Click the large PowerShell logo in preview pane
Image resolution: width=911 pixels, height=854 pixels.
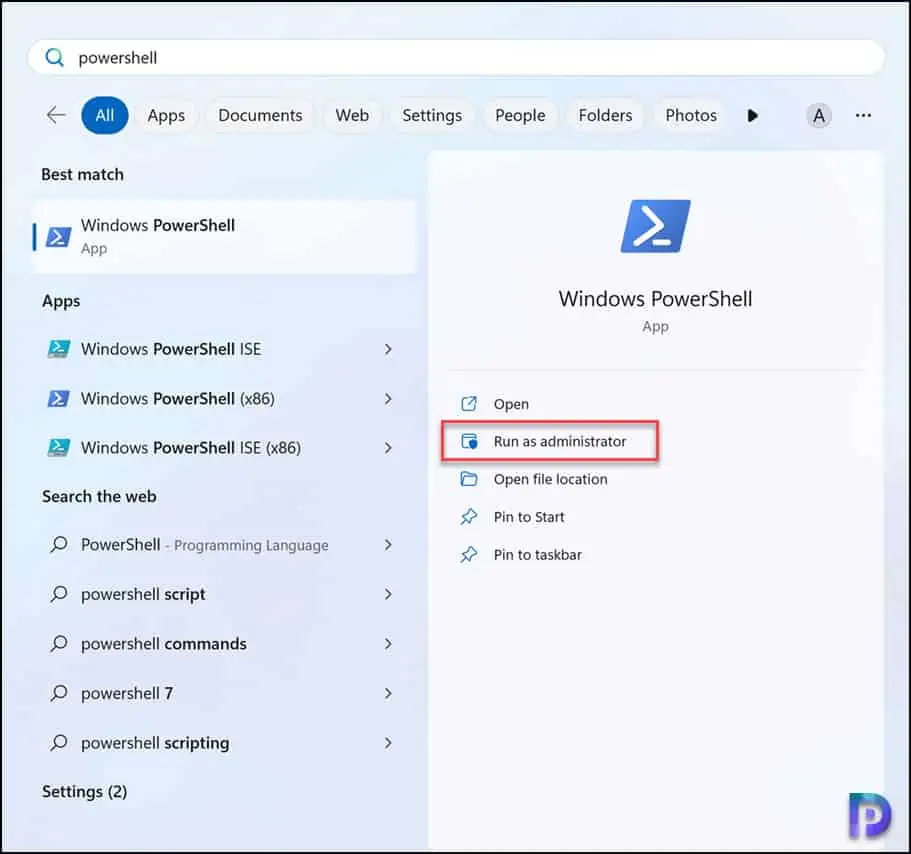(x=655, y=226)
